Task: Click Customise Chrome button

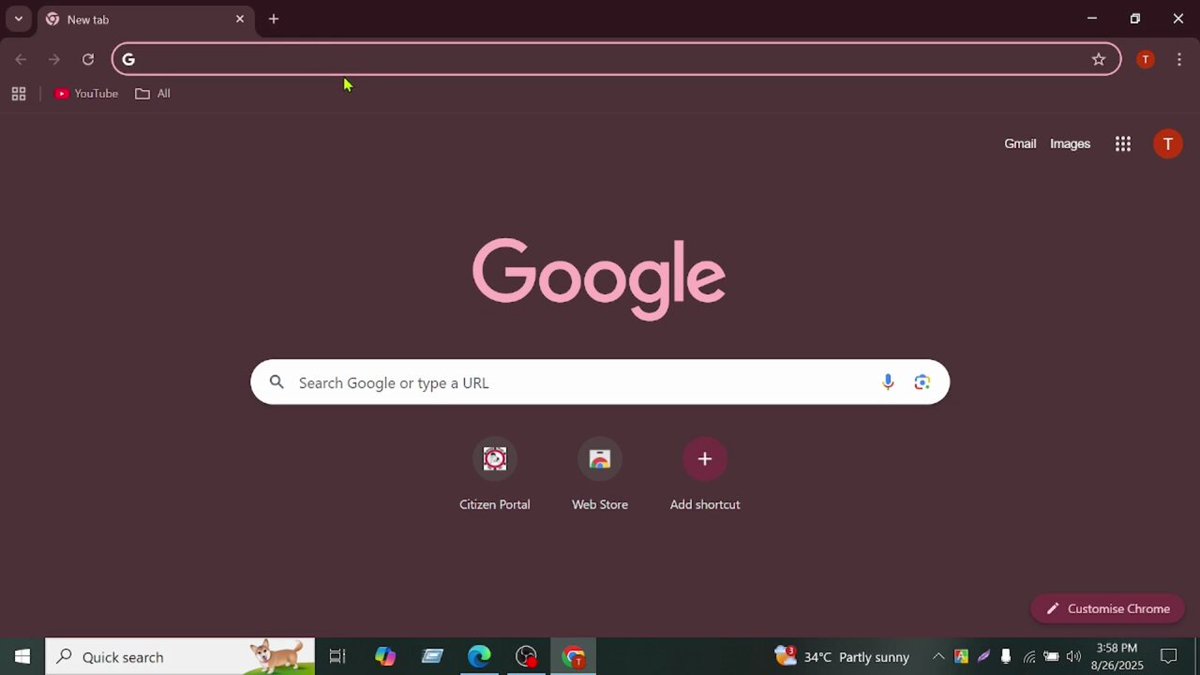Action: (1108, 609)
